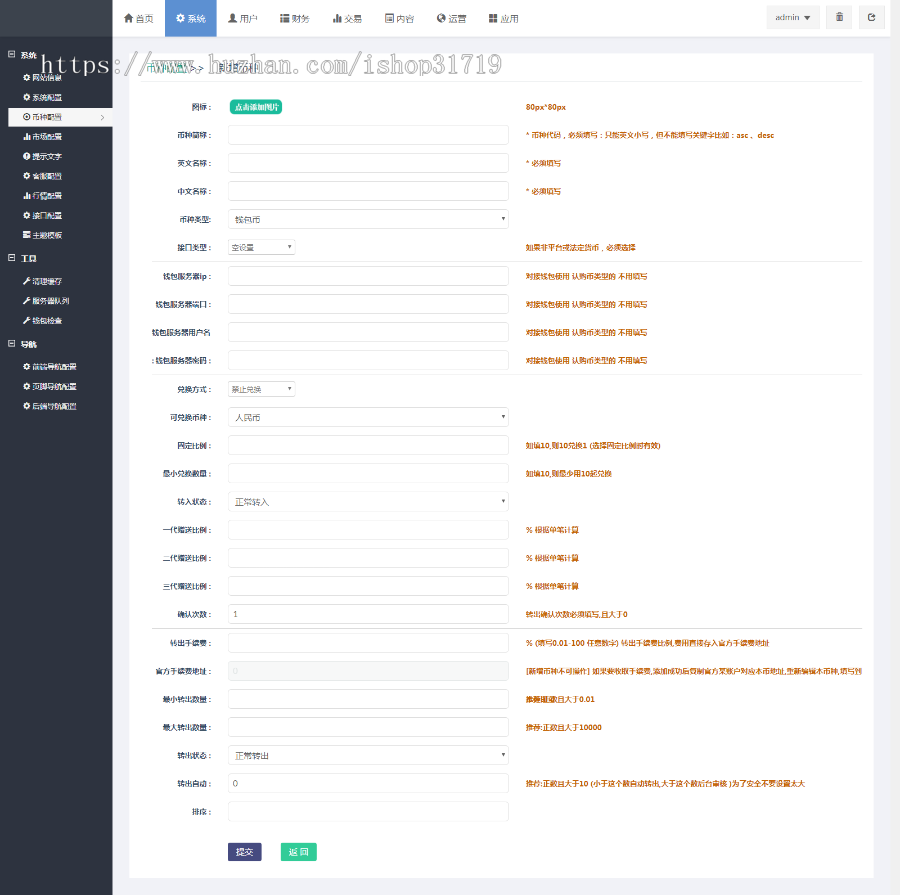Viewport: 900px width, 895px height.
Task: Open the 接口类型 dropdown
Action: click(x=261, y=247)
